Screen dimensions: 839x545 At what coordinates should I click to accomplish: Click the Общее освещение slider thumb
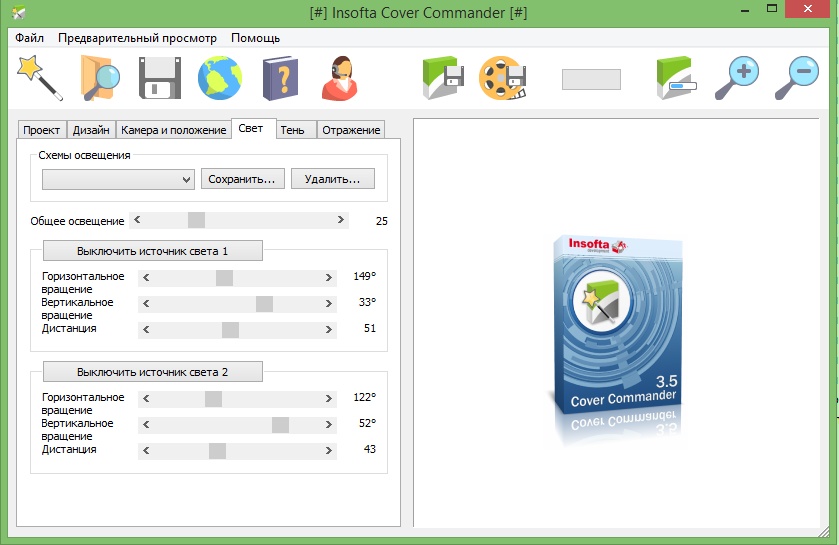pos(196,220)
